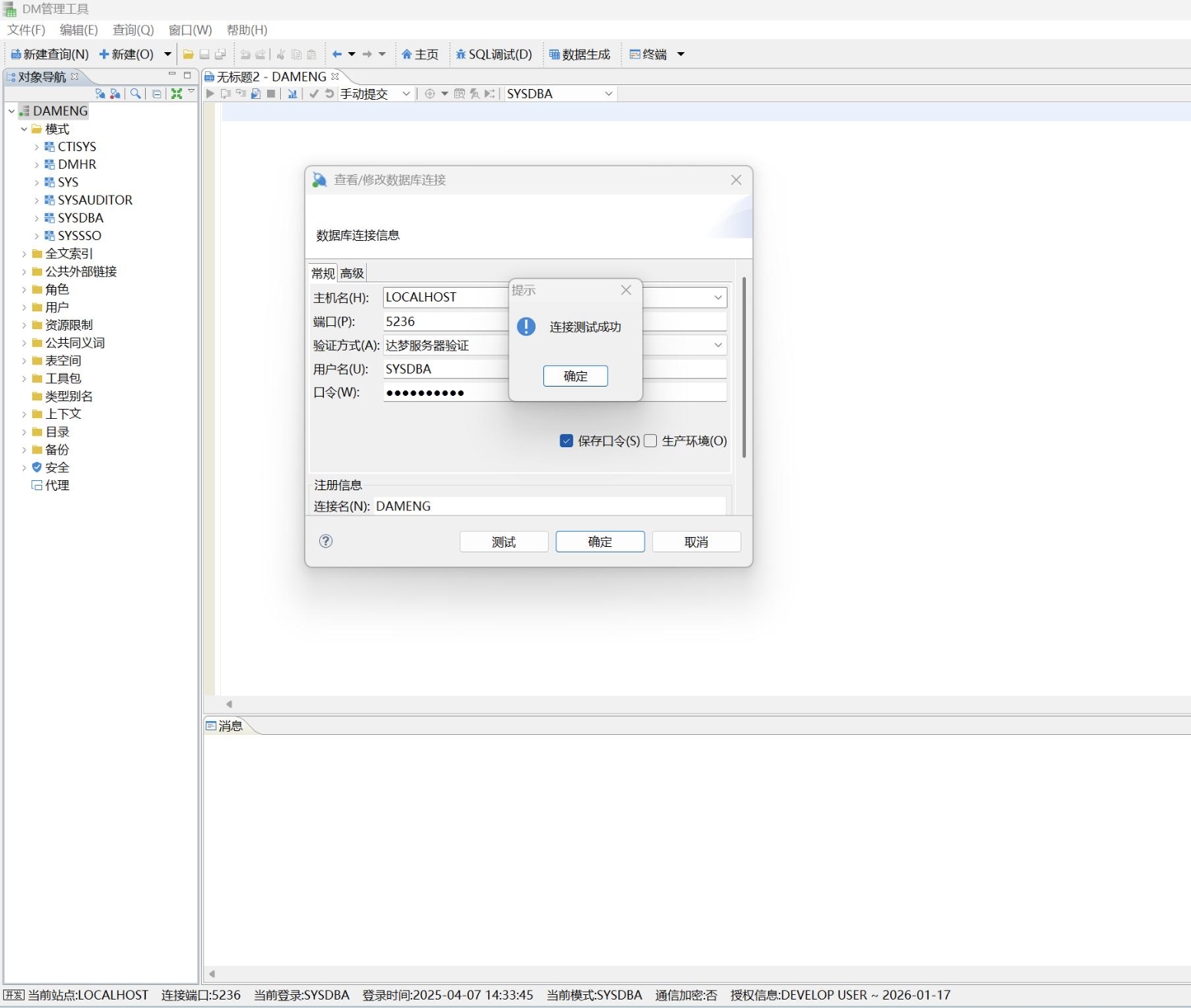The width and height of the screenshot is (1191, 1008).
Task: Toggle the Save Password (保存口令) checkbox
Action: pyautogui.click(x=566, y=441)
